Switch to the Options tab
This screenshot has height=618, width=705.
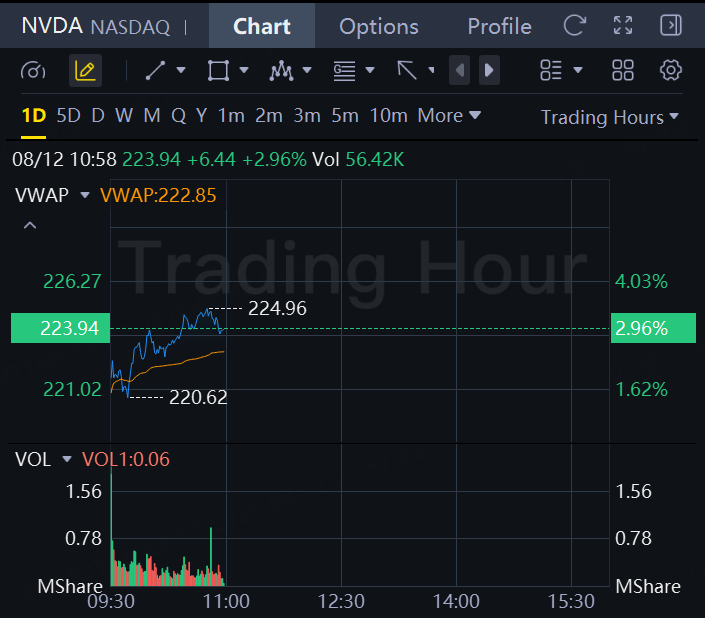pos(379,27)
